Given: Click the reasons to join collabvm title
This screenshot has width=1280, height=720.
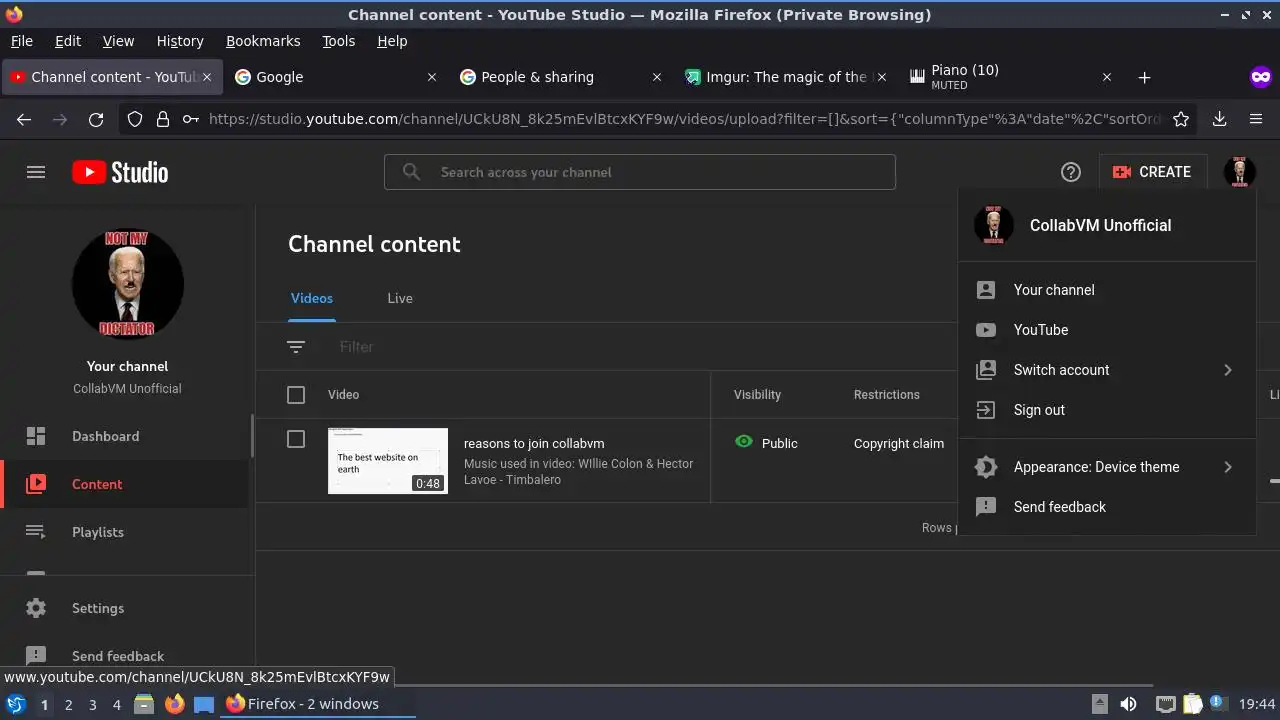Looking at the screenshot, I should (534, 443).
